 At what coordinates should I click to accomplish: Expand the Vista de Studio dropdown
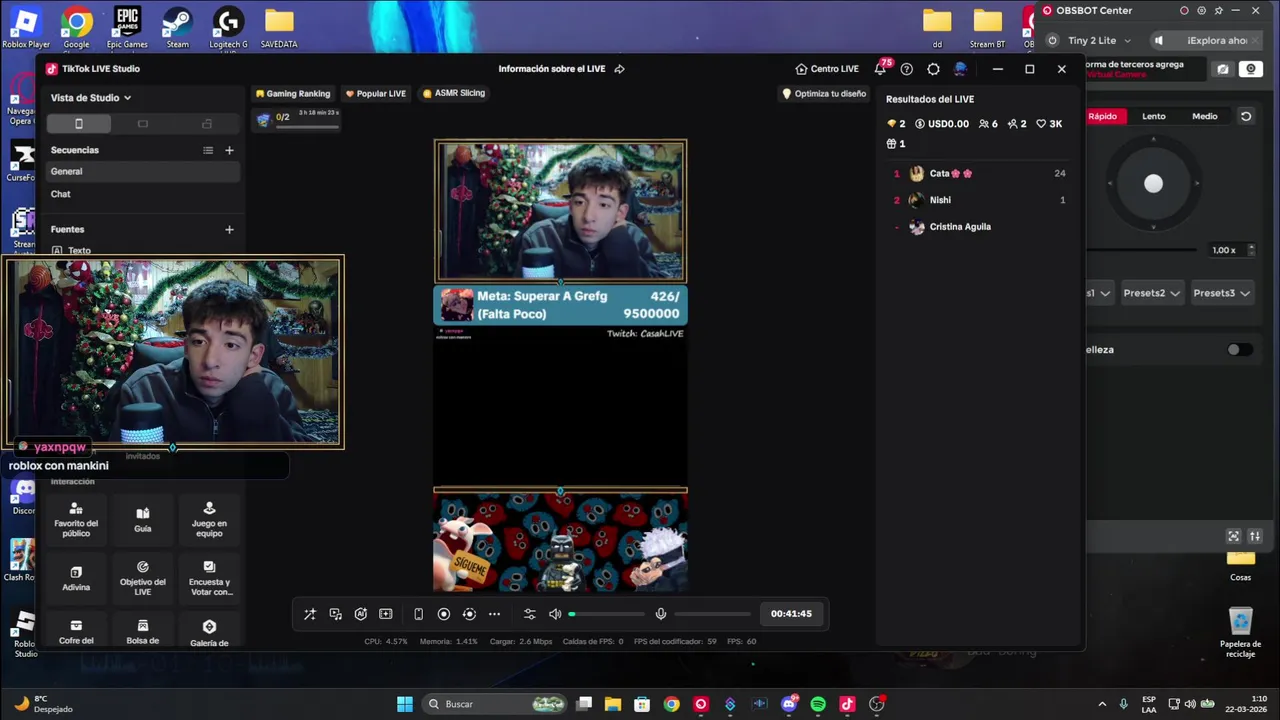91,98
